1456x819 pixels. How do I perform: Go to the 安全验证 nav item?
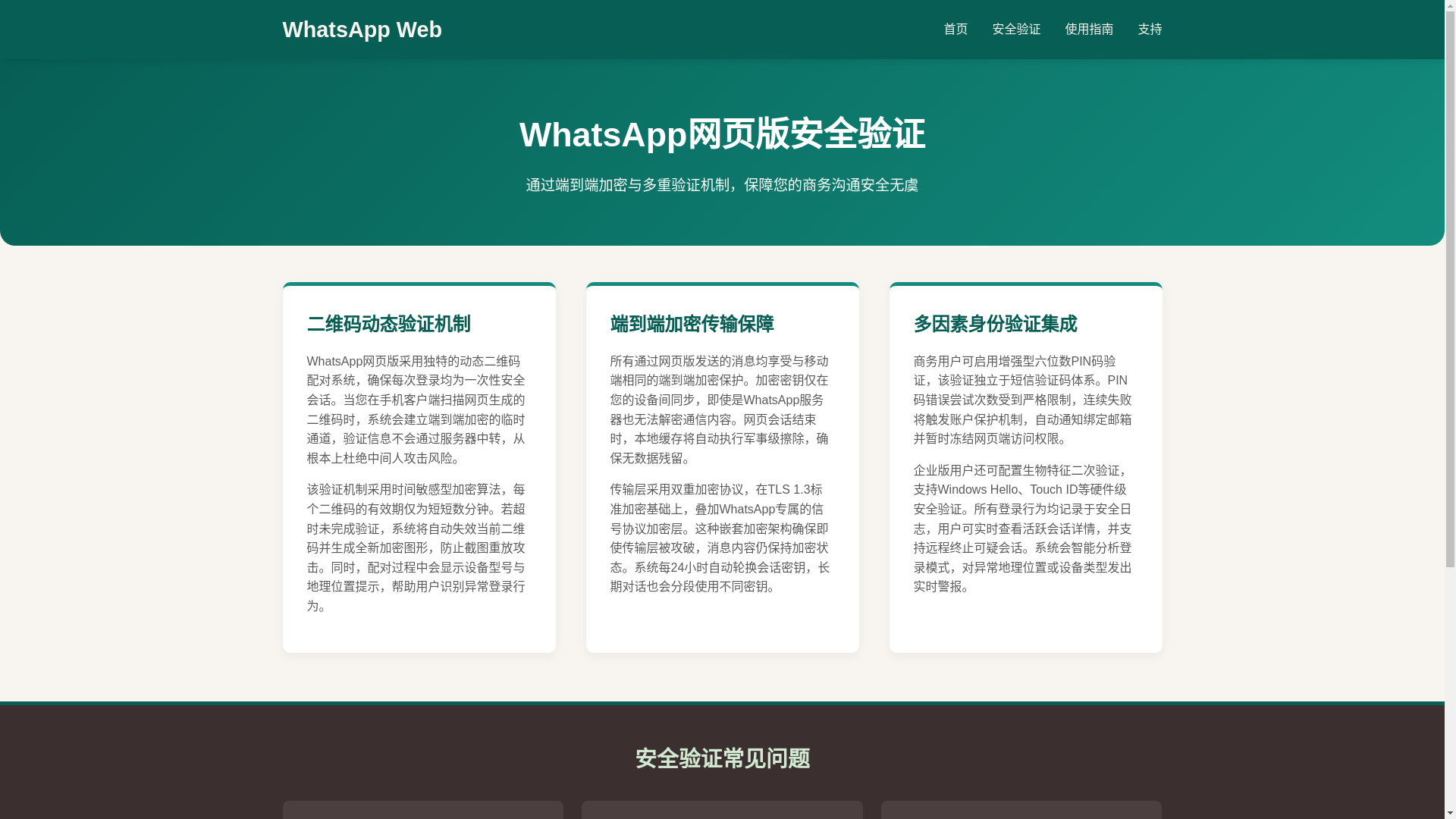[1016, 30]
